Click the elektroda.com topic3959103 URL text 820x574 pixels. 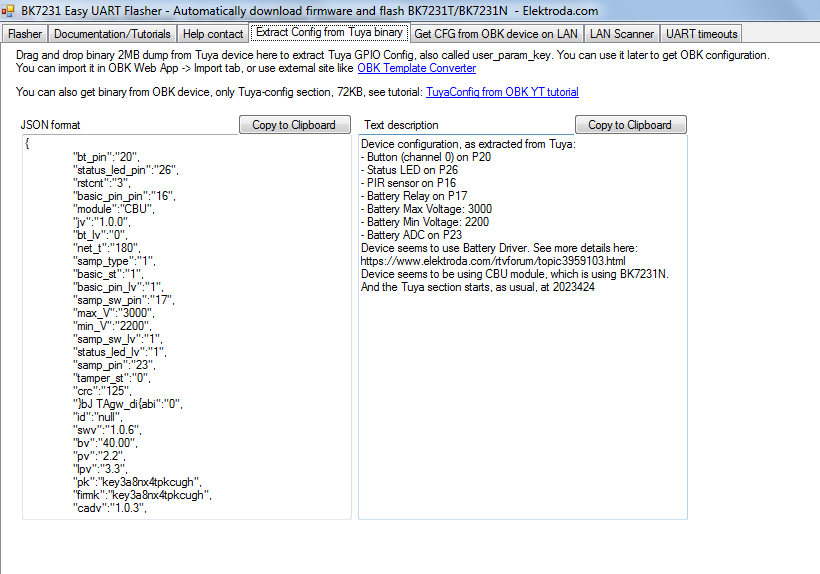tap(493, 261)
